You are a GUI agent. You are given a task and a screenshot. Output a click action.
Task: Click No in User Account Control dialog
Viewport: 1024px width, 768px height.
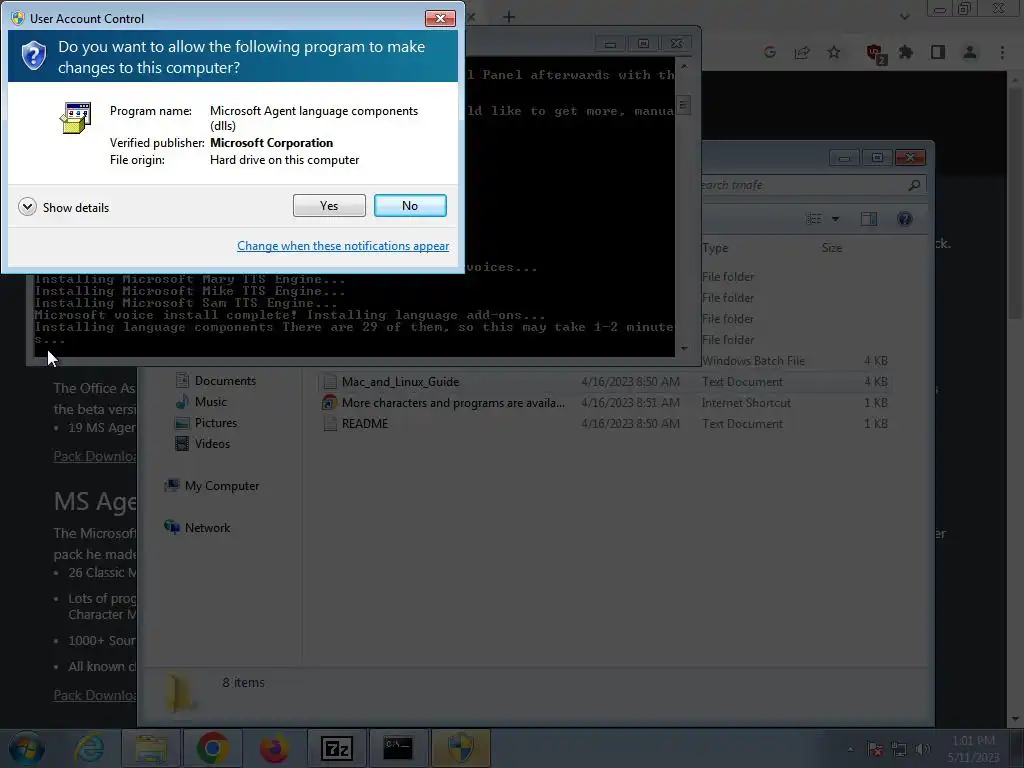(410, 206)
